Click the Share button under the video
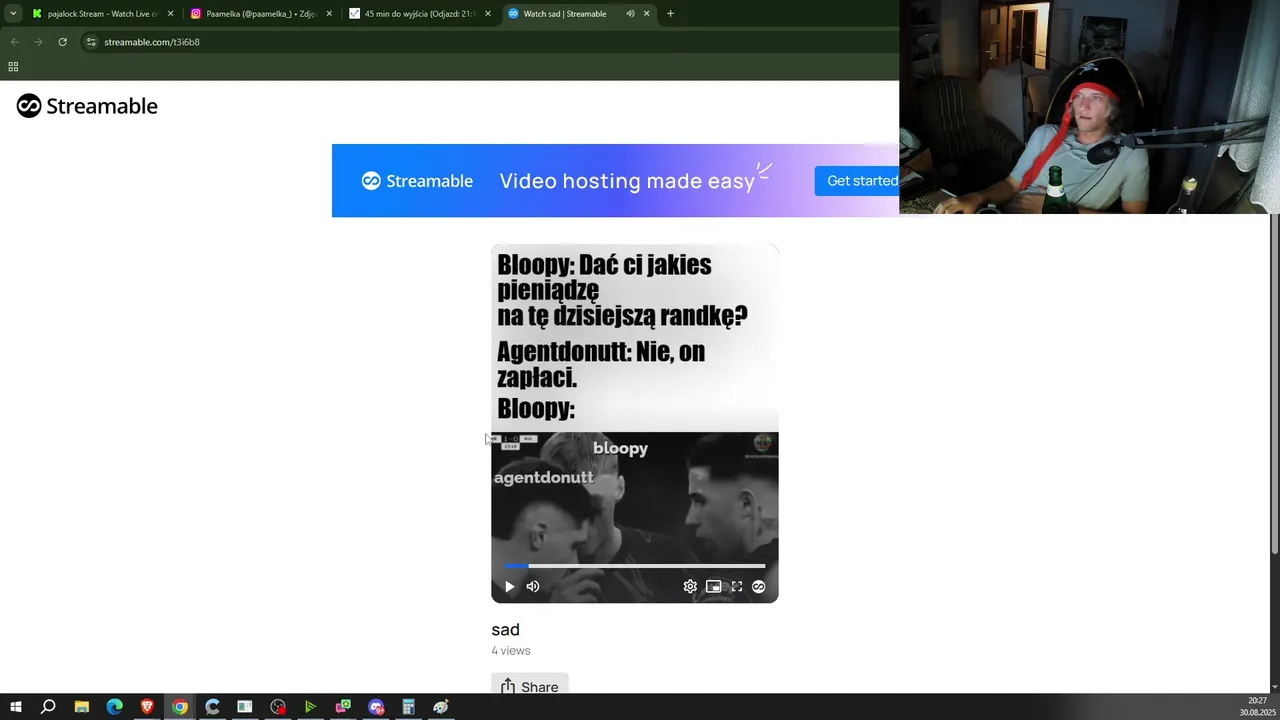Screen dimensions: 1280x720 coord(530,686)
